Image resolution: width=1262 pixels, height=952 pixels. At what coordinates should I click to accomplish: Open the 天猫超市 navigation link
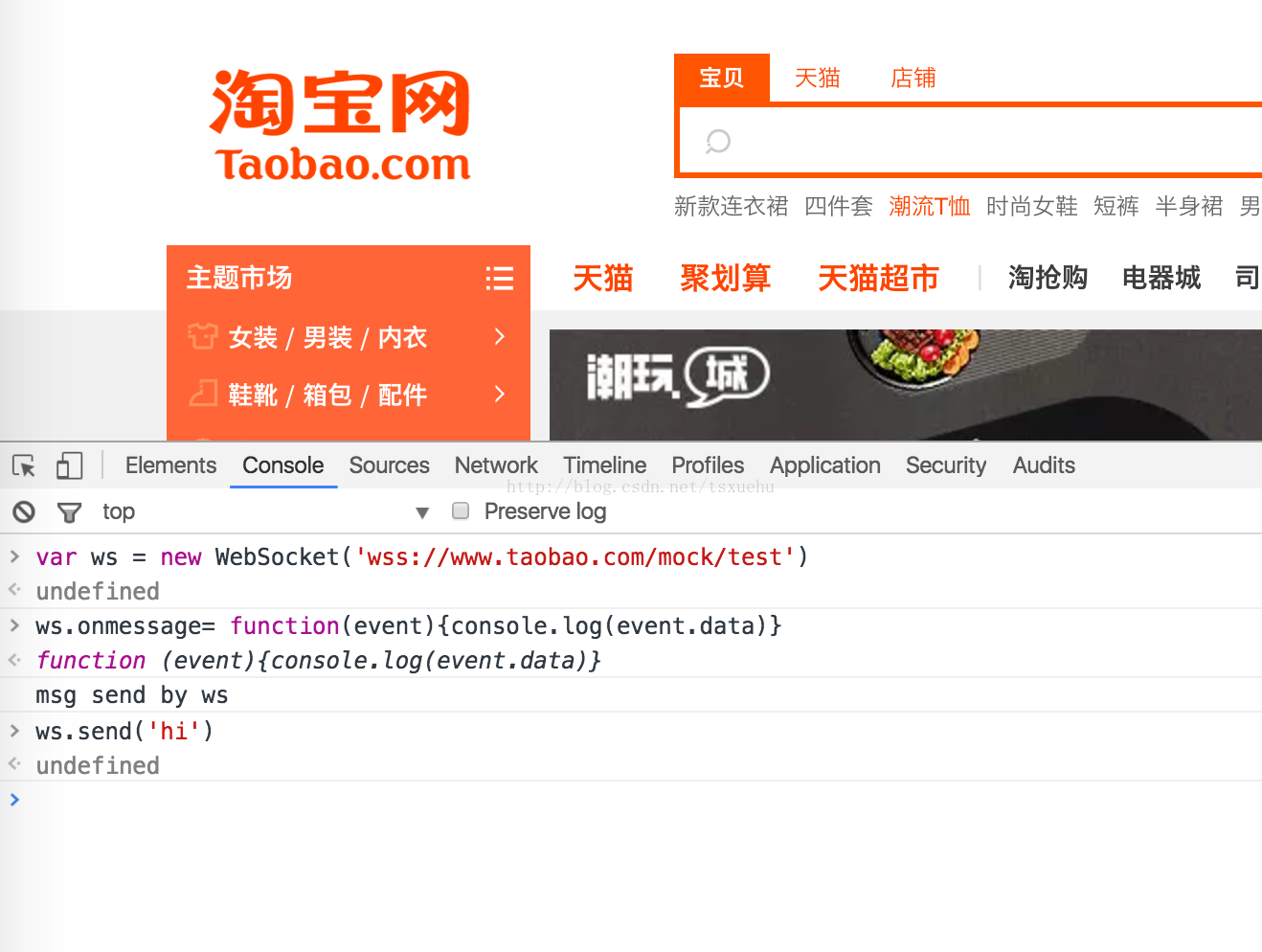(879, 278)
